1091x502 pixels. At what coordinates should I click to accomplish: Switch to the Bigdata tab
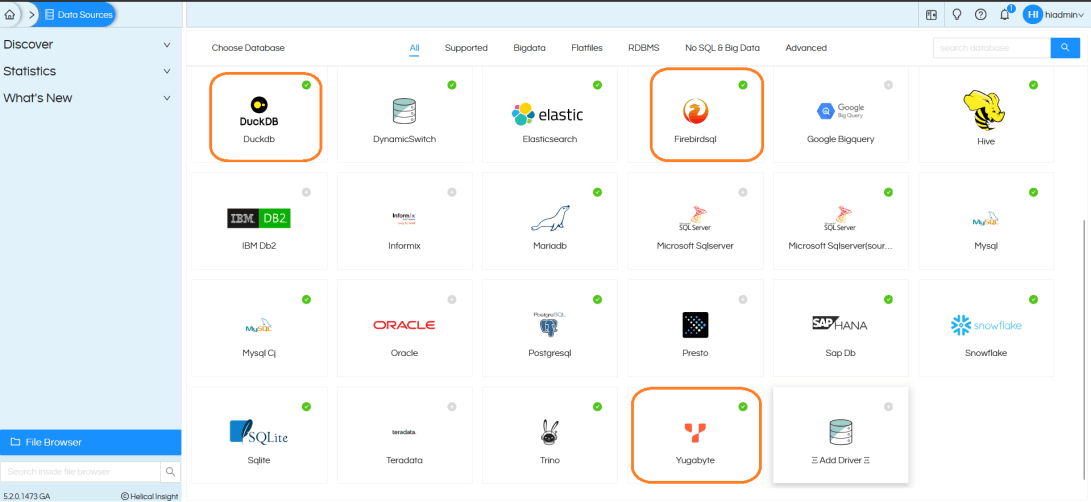tap(529, 48)
